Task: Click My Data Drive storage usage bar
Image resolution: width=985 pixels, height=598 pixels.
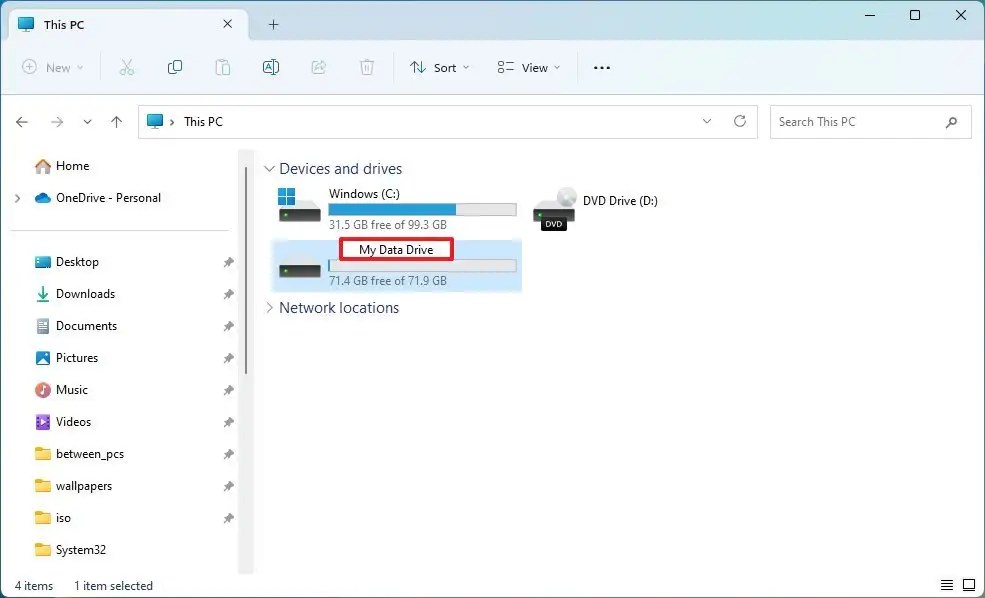Action: coord(422,266)
